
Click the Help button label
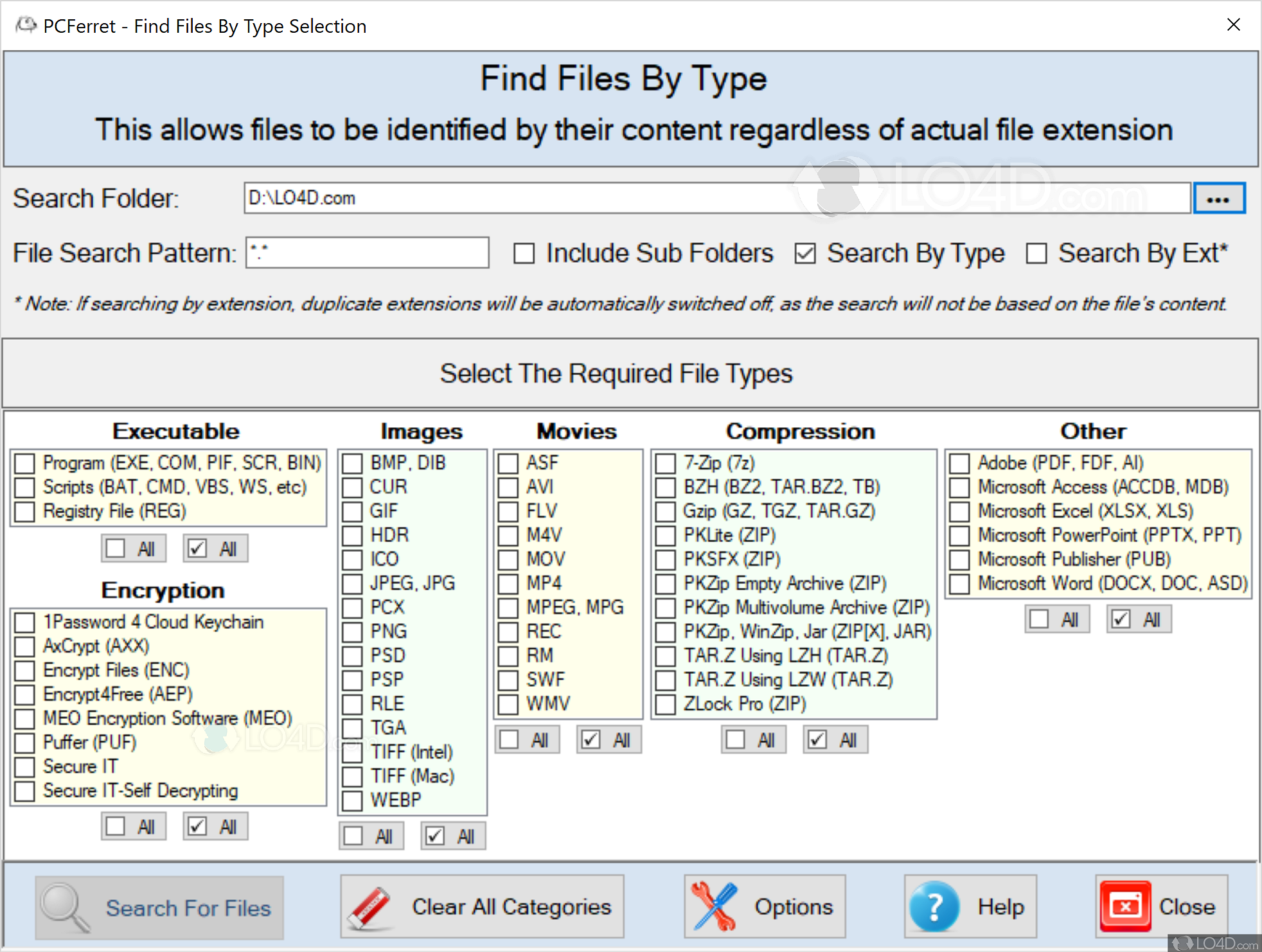coord(1001,906)
